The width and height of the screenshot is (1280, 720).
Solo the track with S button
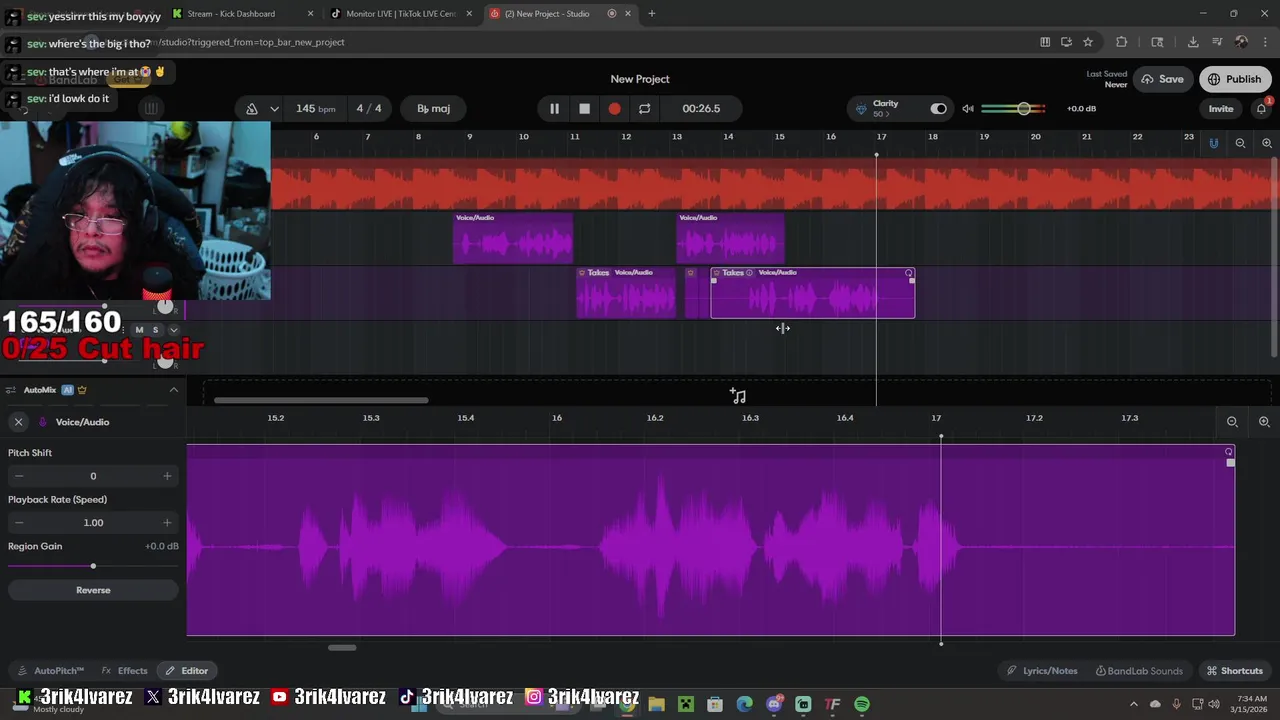point(155,330)
